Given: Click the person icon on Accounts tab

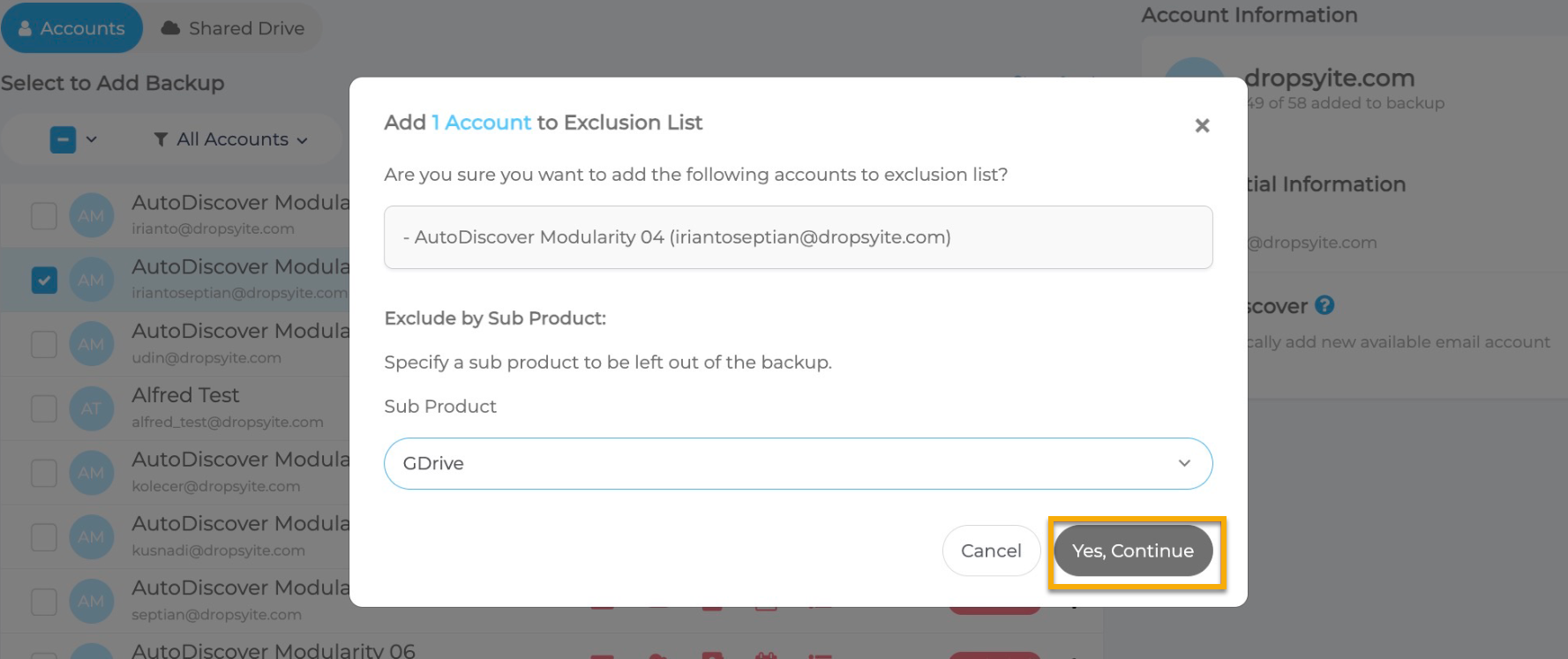Looking at the screenshot, I should click(25, 28).
